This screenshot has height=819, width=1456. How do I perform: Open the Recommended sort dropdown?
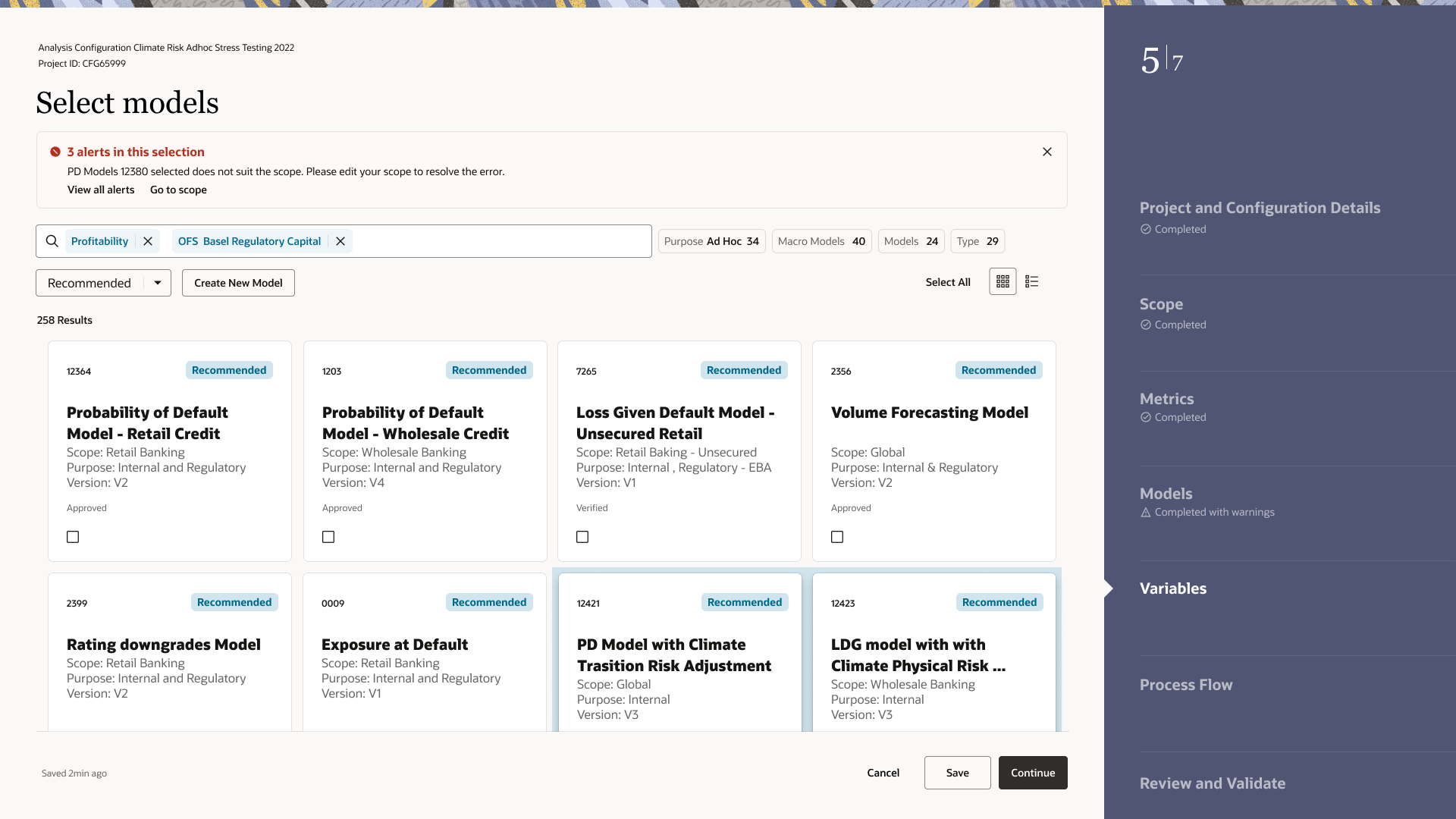[x=103, y=283]
